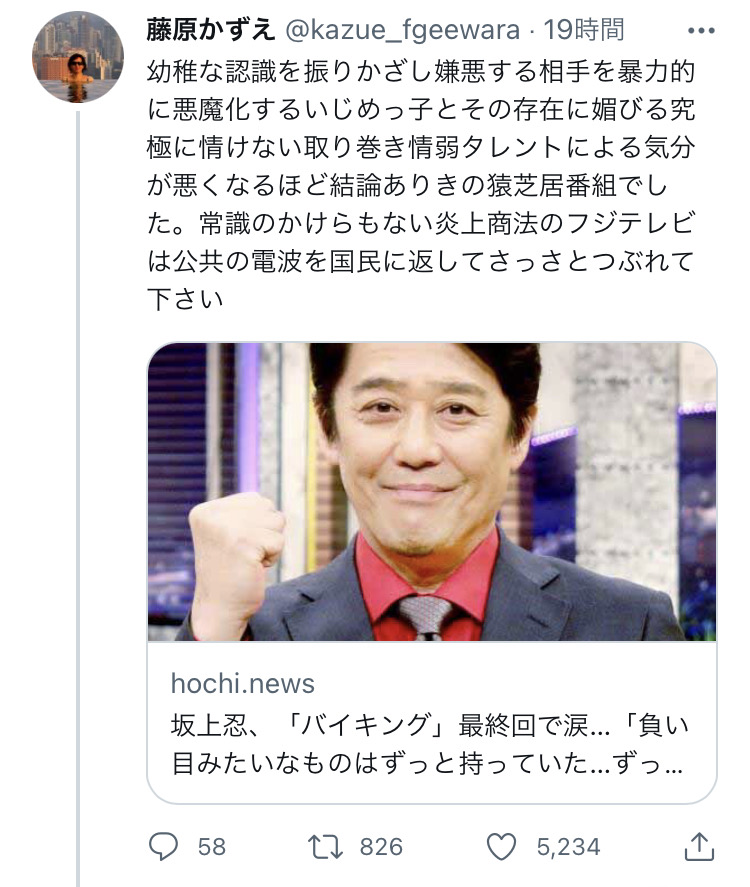Open profile via name 藤原かずえ

[210, 29]
